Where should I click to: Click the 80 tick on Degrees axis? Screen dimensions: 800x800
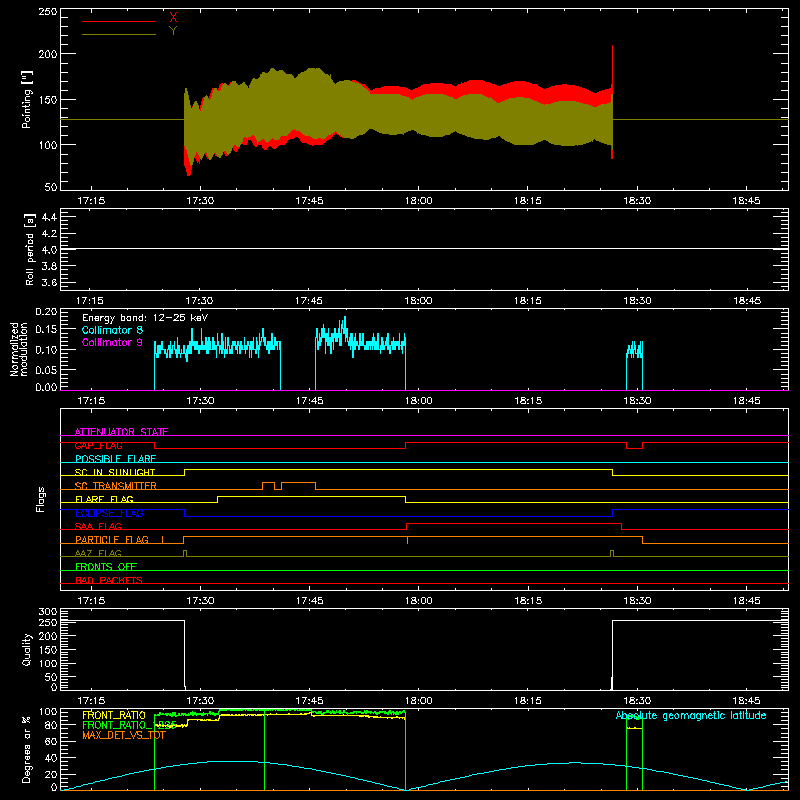tap(51, 724)
